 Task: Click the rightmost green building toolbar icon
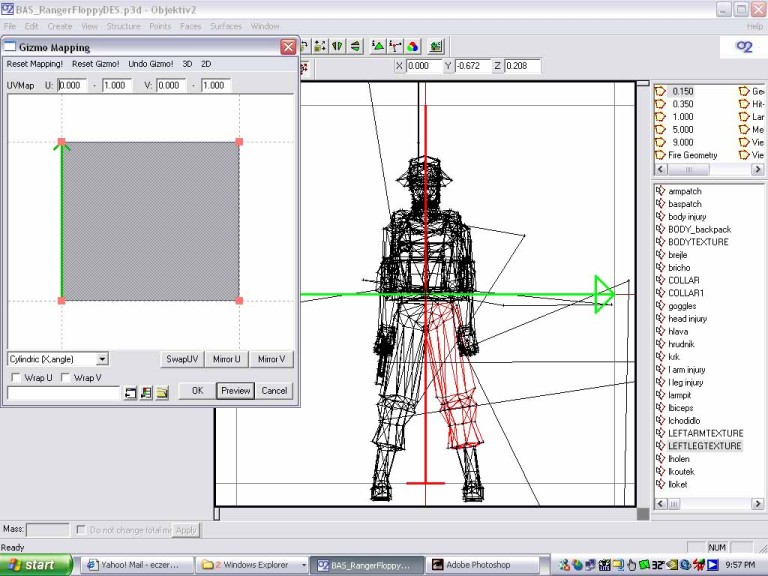pyautogui.click(x=436, y=46)
